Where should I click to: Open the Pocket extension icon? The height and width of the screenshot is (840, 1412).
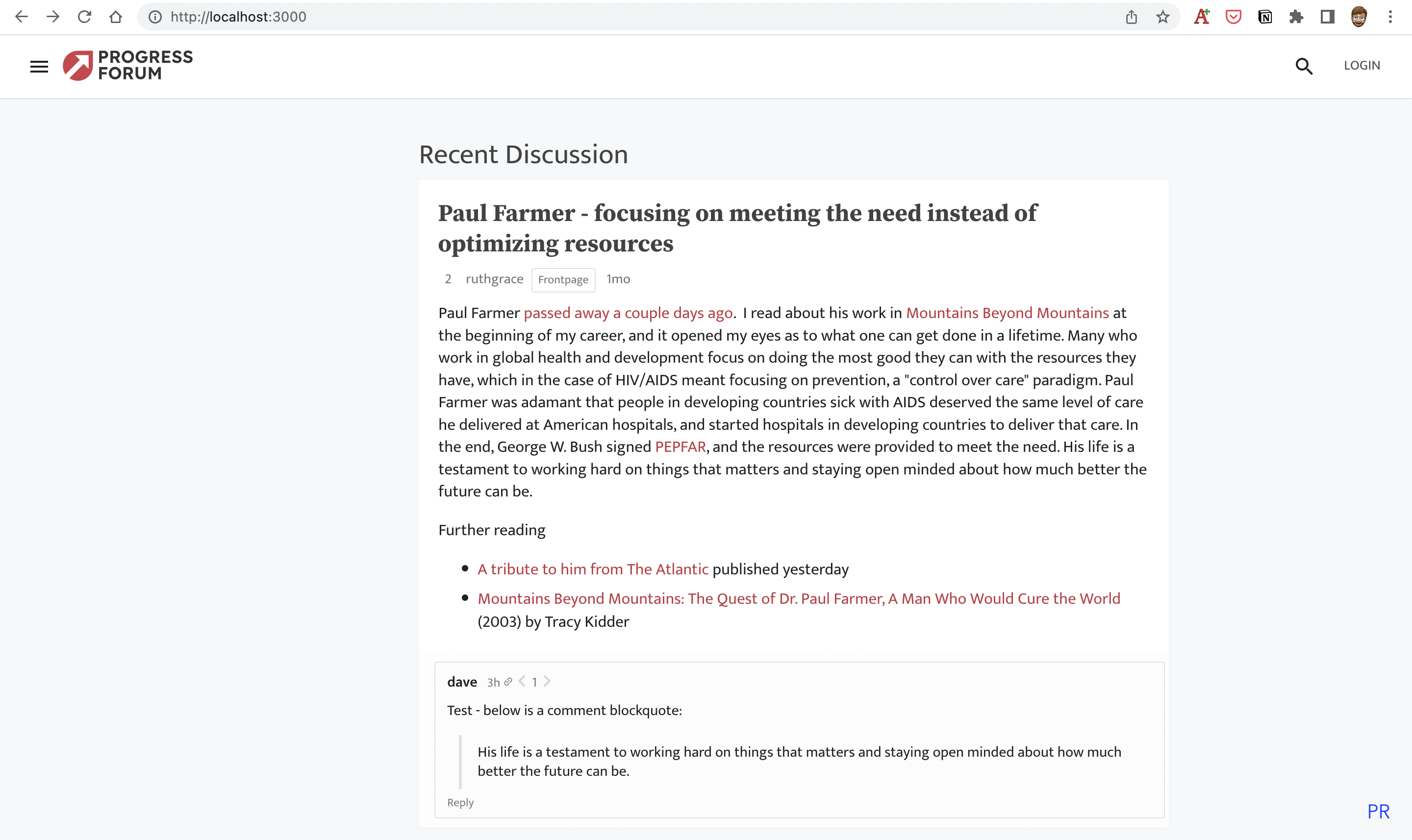[x=1233, y=17]
